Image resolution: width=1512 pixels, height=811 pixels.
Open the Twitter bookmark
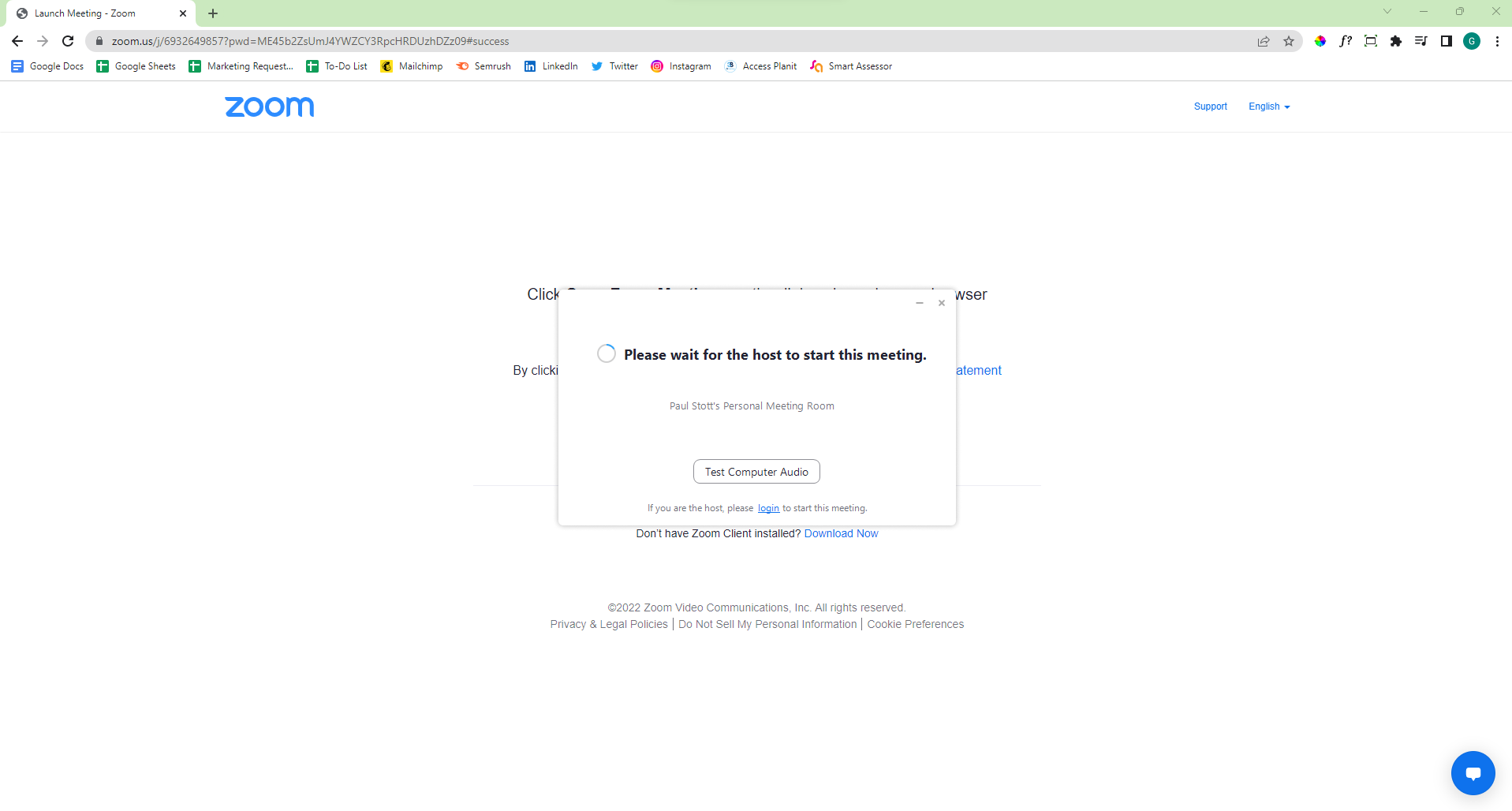(614, 66)
